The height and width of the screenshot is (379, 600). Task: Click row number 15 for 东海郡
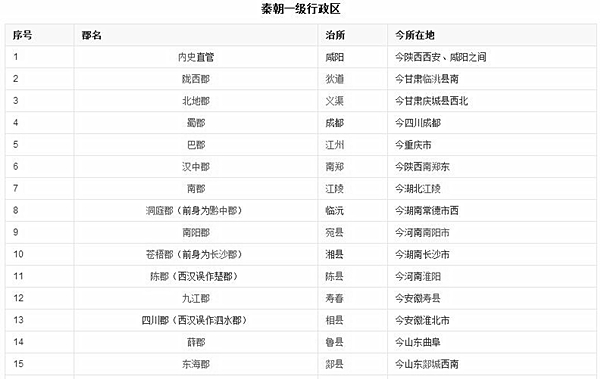[x=18, y=364]
